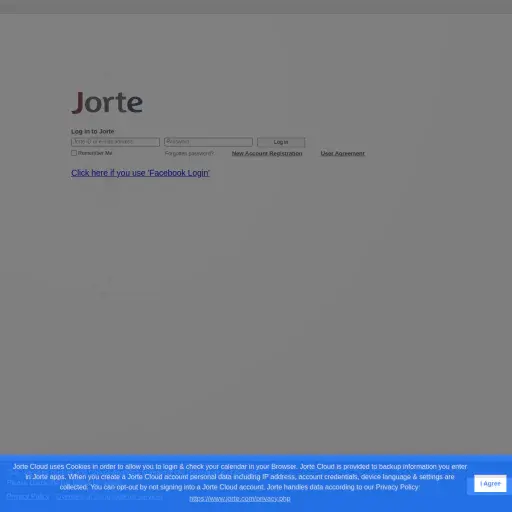Click the Jorte logo
512x512 pixels.
point(107,102)
